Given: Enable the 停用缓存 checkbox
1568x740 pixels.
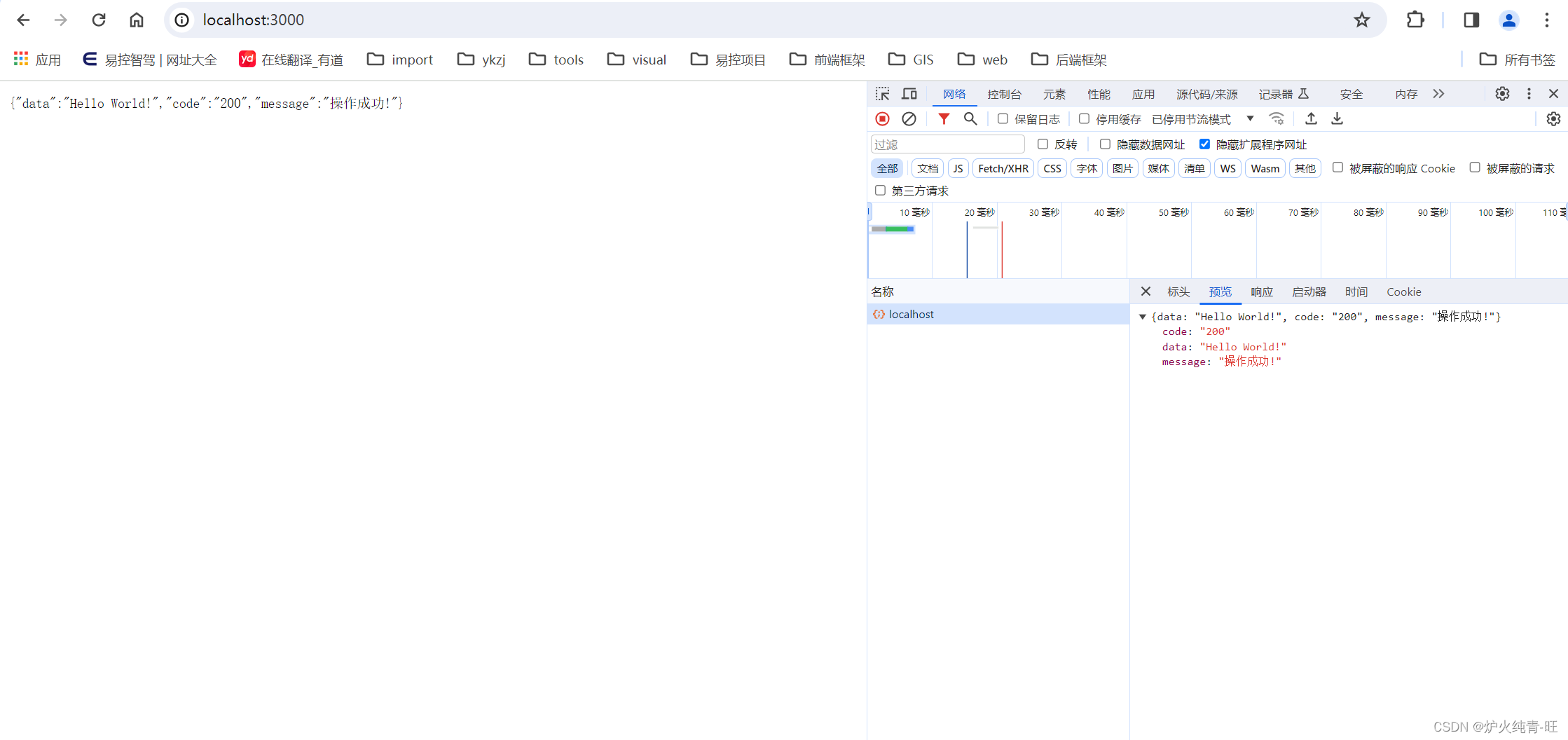Looking at the screenshot, I should [x=1084, y=119].
